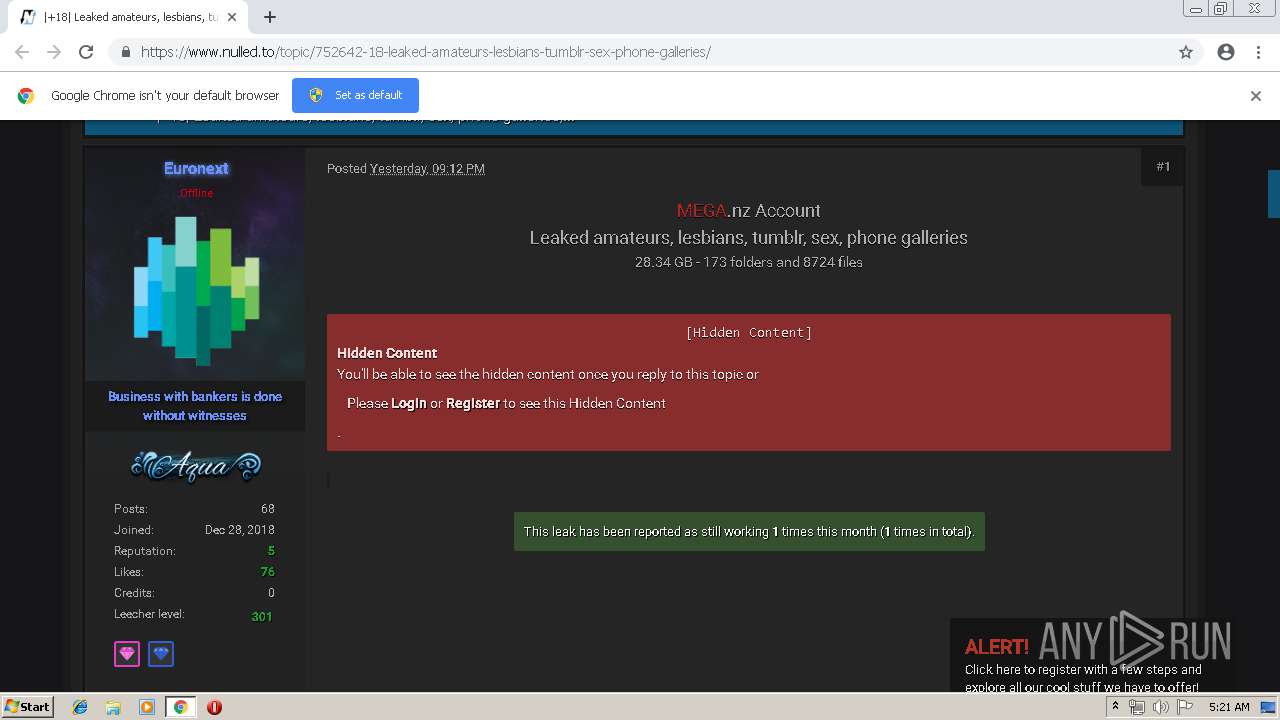Click the 28.34 GB folders and files line
The image size is (1280, 720).
coord(748,262)
